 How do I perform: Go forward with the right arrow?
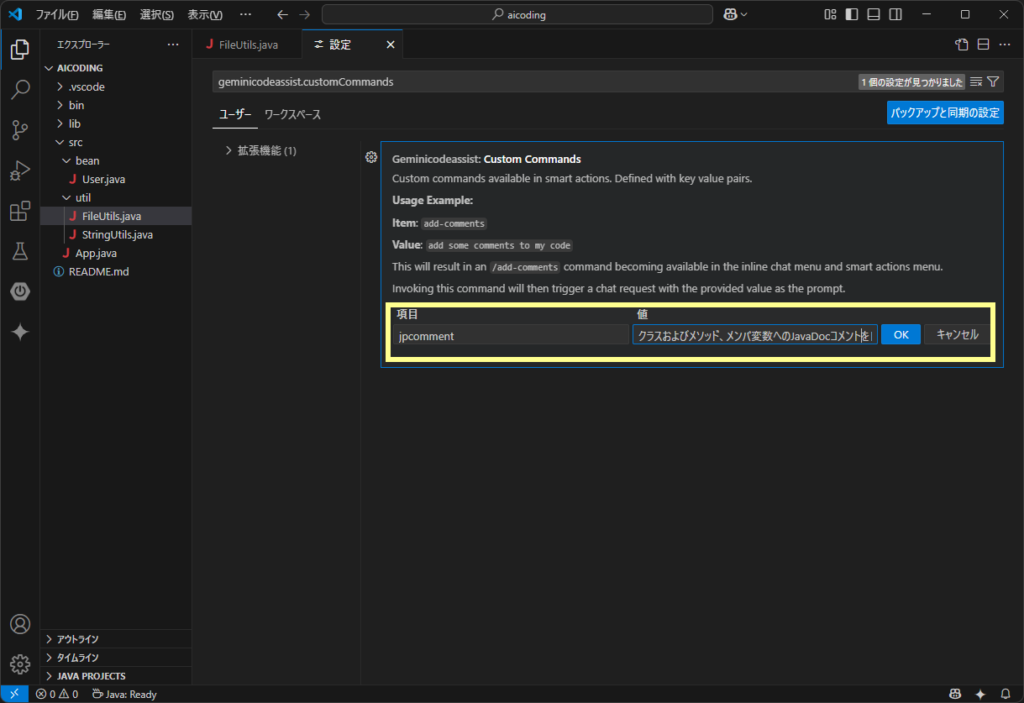304,14
